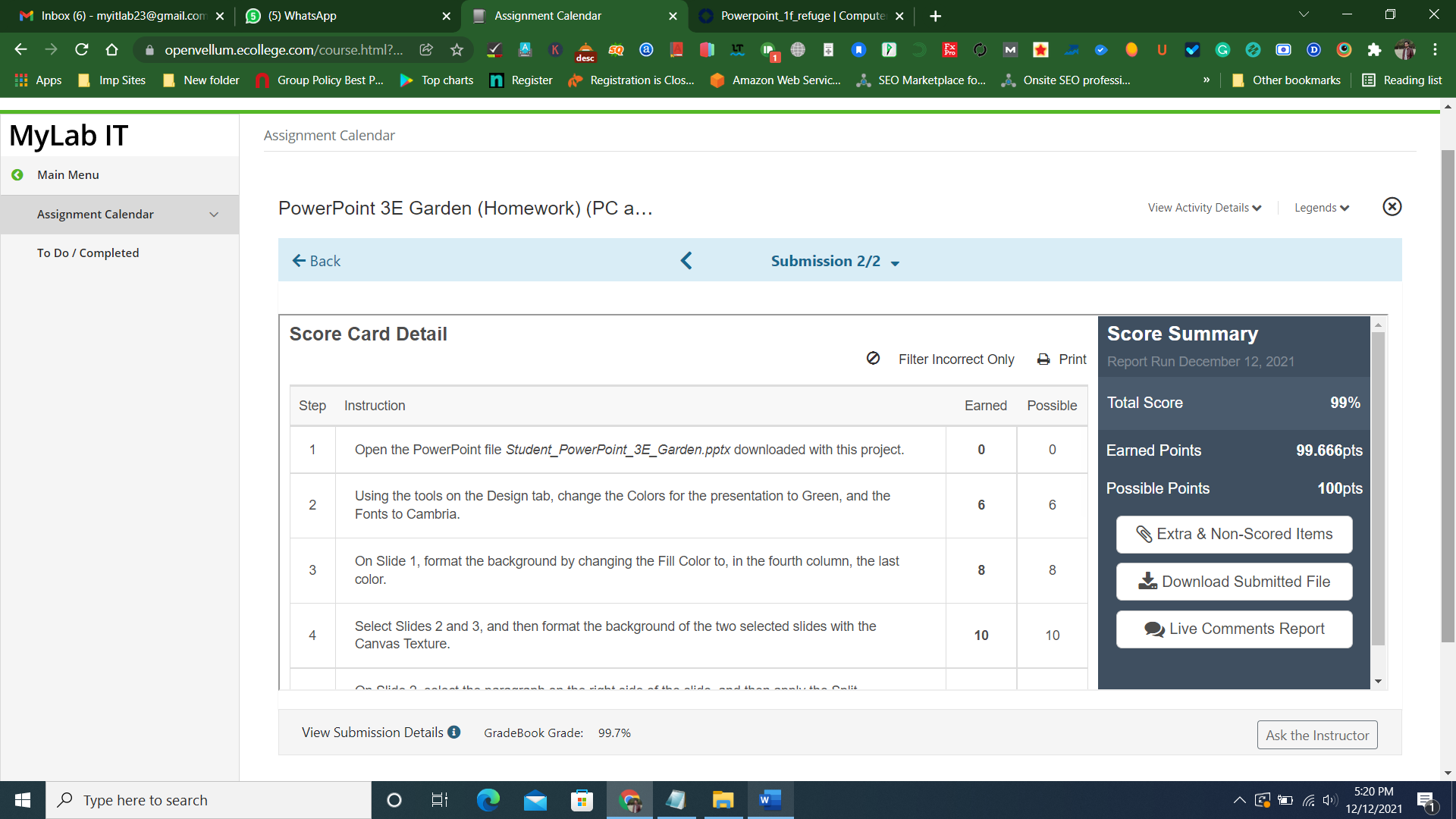Open the Top charts bookmark
Screen dimensions: 1456x819
pos(437,80)
